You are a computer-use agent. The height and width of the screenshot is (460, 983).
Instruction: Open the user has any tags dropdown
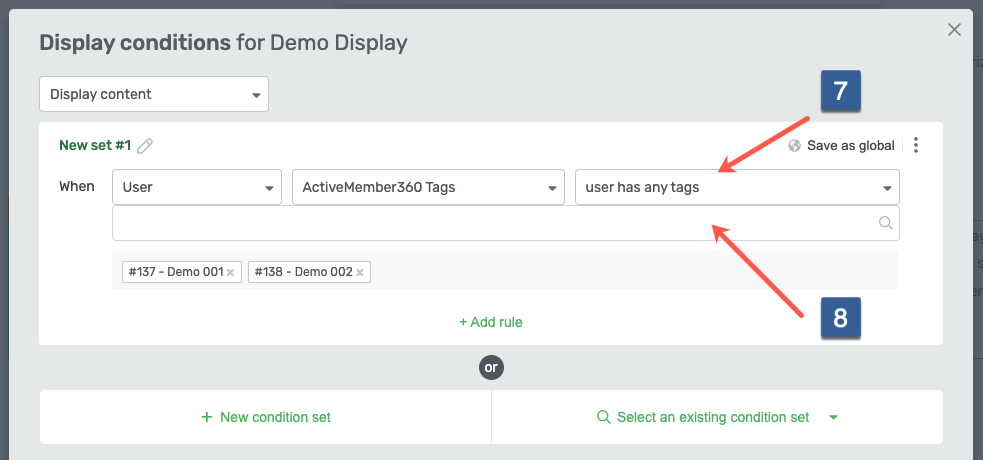[x=737, y=187]
